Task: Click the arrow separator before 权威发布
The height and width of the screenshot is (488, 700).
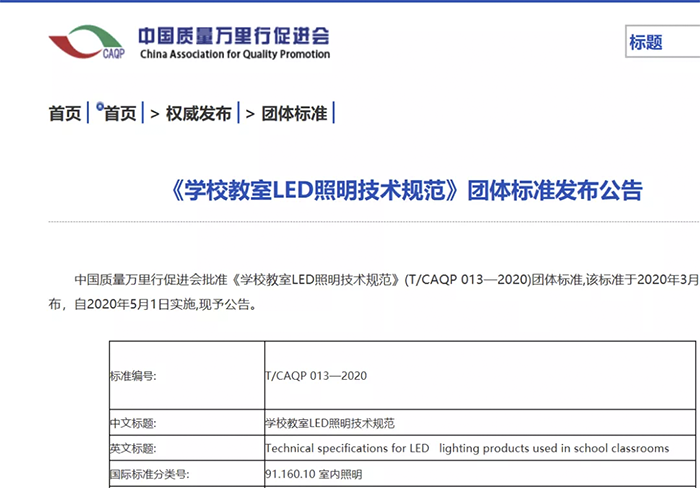Action: (155, 114)
